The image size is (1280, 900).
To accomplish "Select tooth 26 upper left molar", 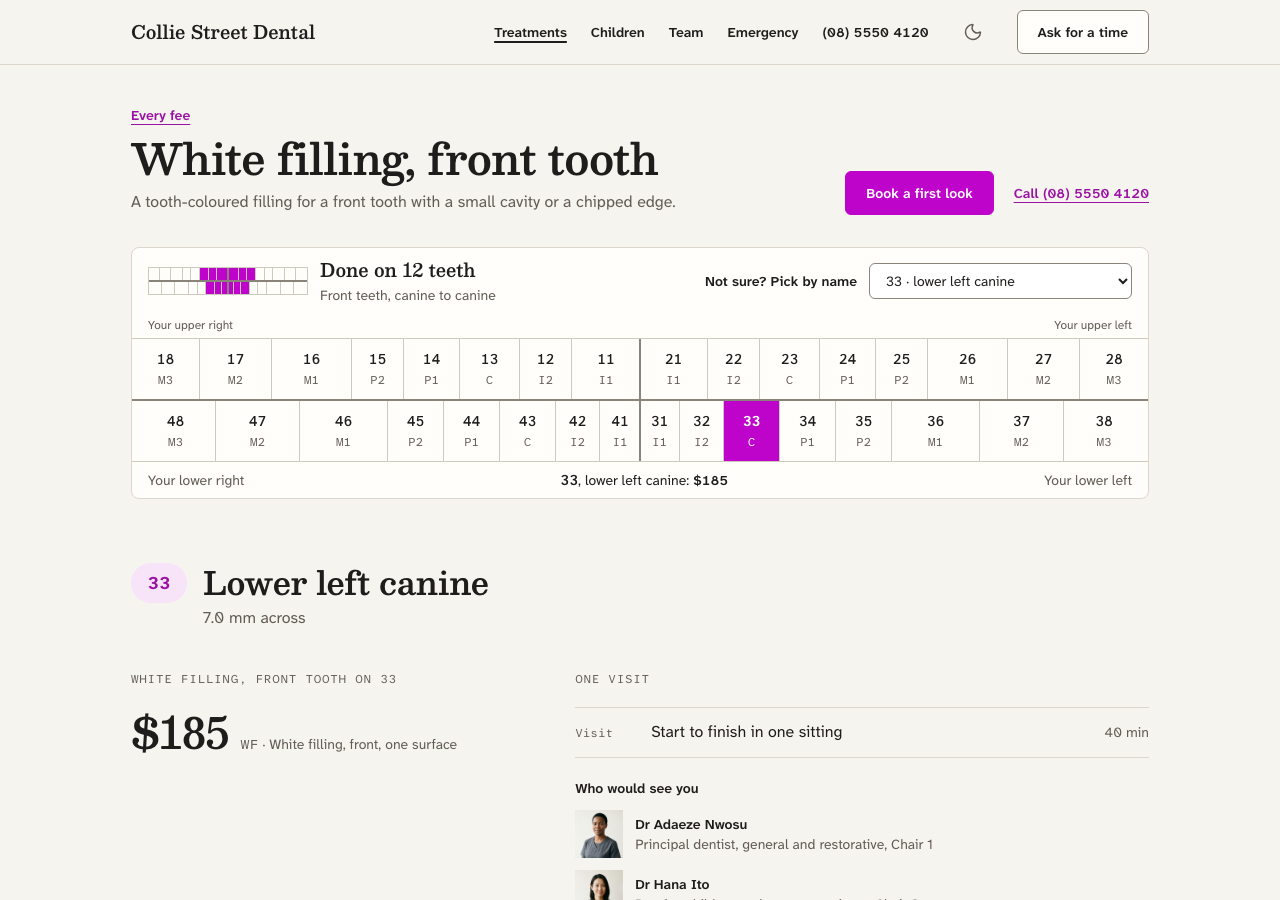I will pos(968,369).
